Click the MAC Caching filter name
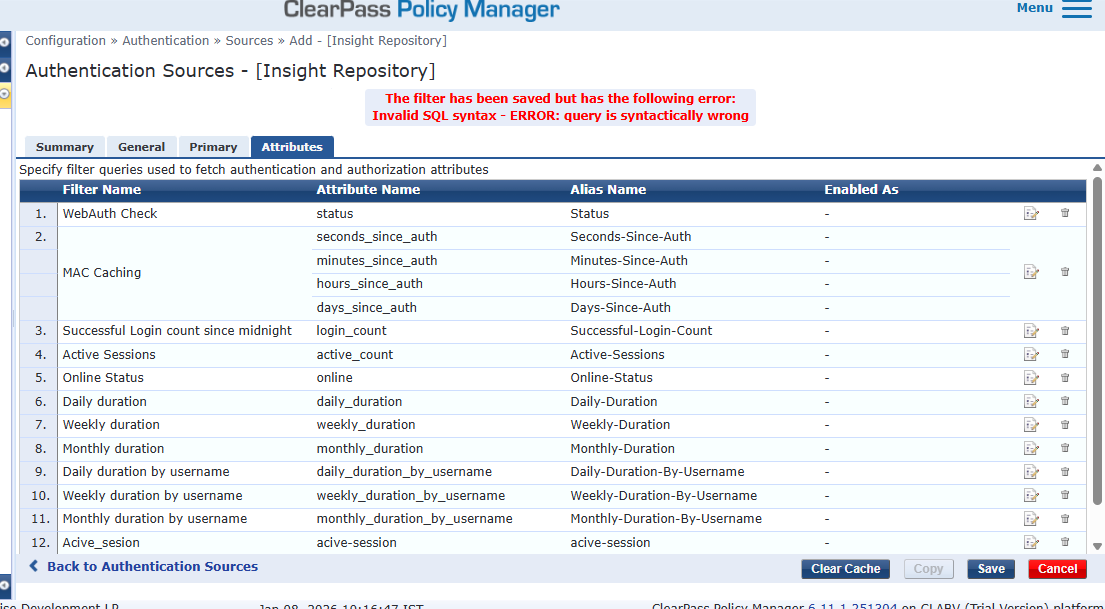The height and width of the screenshot is (609, 1105). 101,273
